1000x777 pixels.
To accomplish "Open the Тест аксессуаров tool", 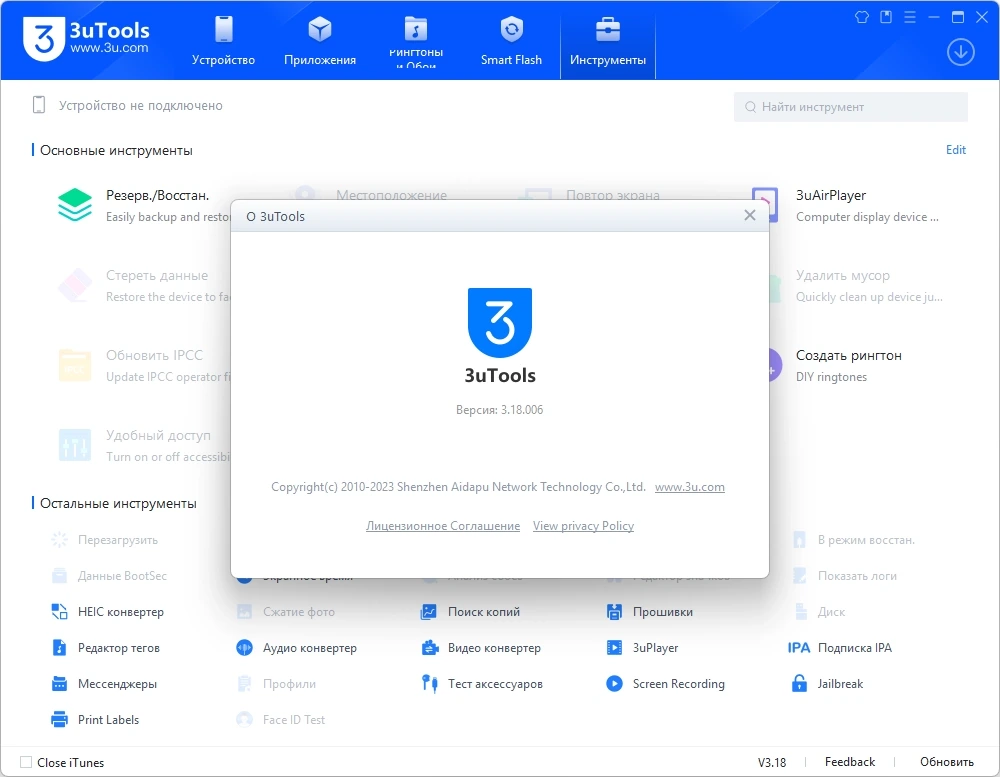I will coord(482,684).
